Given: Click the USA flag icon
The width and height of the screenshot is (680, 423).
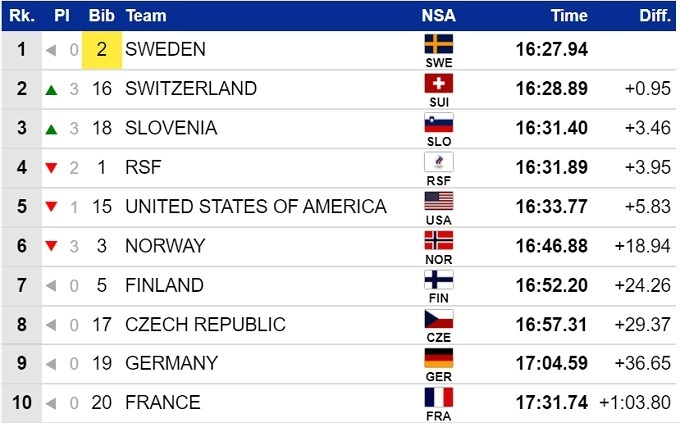Looking at the screenshot, I should click(x=438, y=201).
